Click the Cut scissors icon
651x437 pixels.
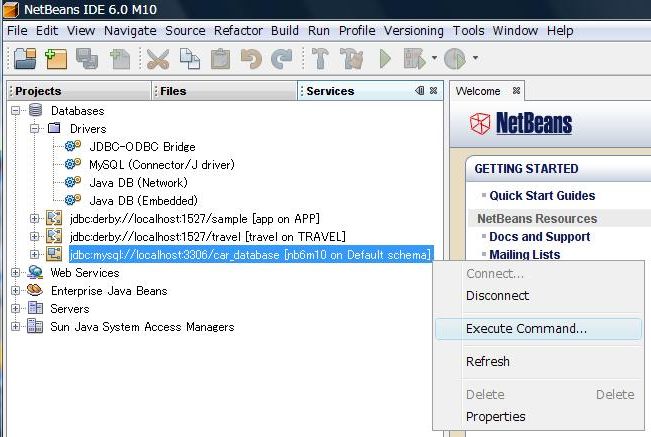(x=158, y=59)
